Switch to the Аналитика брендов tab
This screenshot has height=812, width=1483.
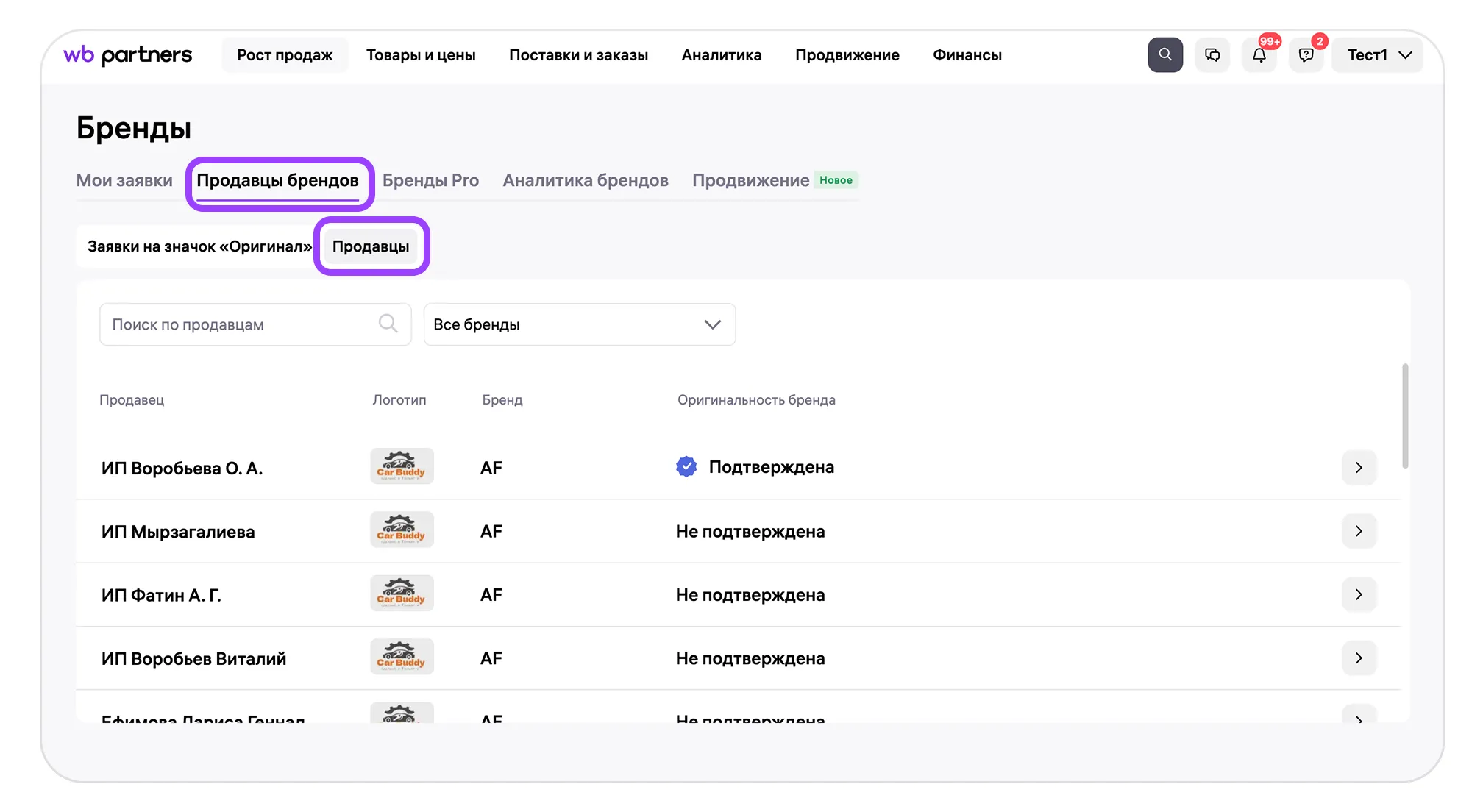tap(586, 180)
